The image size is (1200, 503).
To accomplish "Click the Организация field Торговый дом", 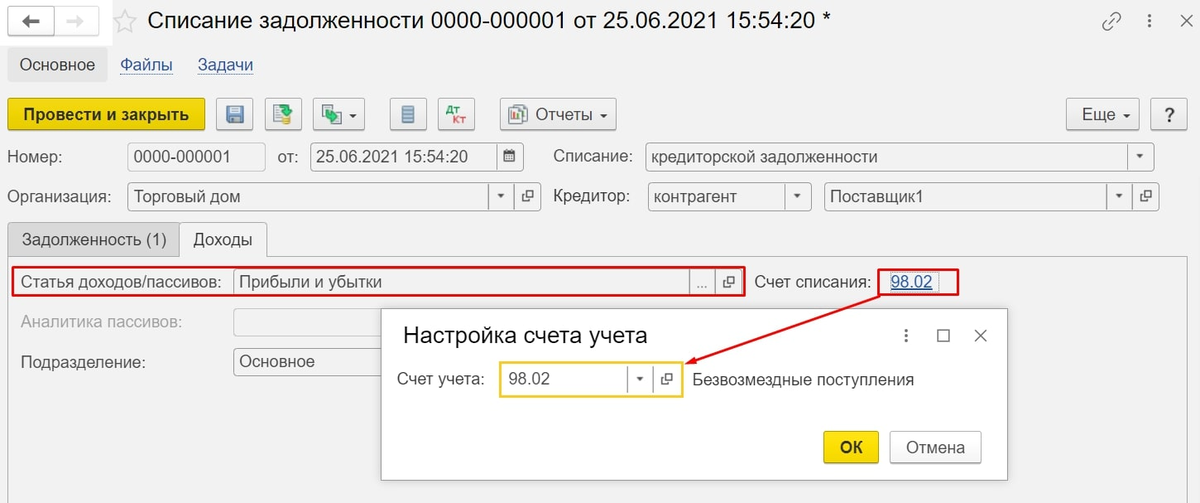I will click(x=308, y=196).
